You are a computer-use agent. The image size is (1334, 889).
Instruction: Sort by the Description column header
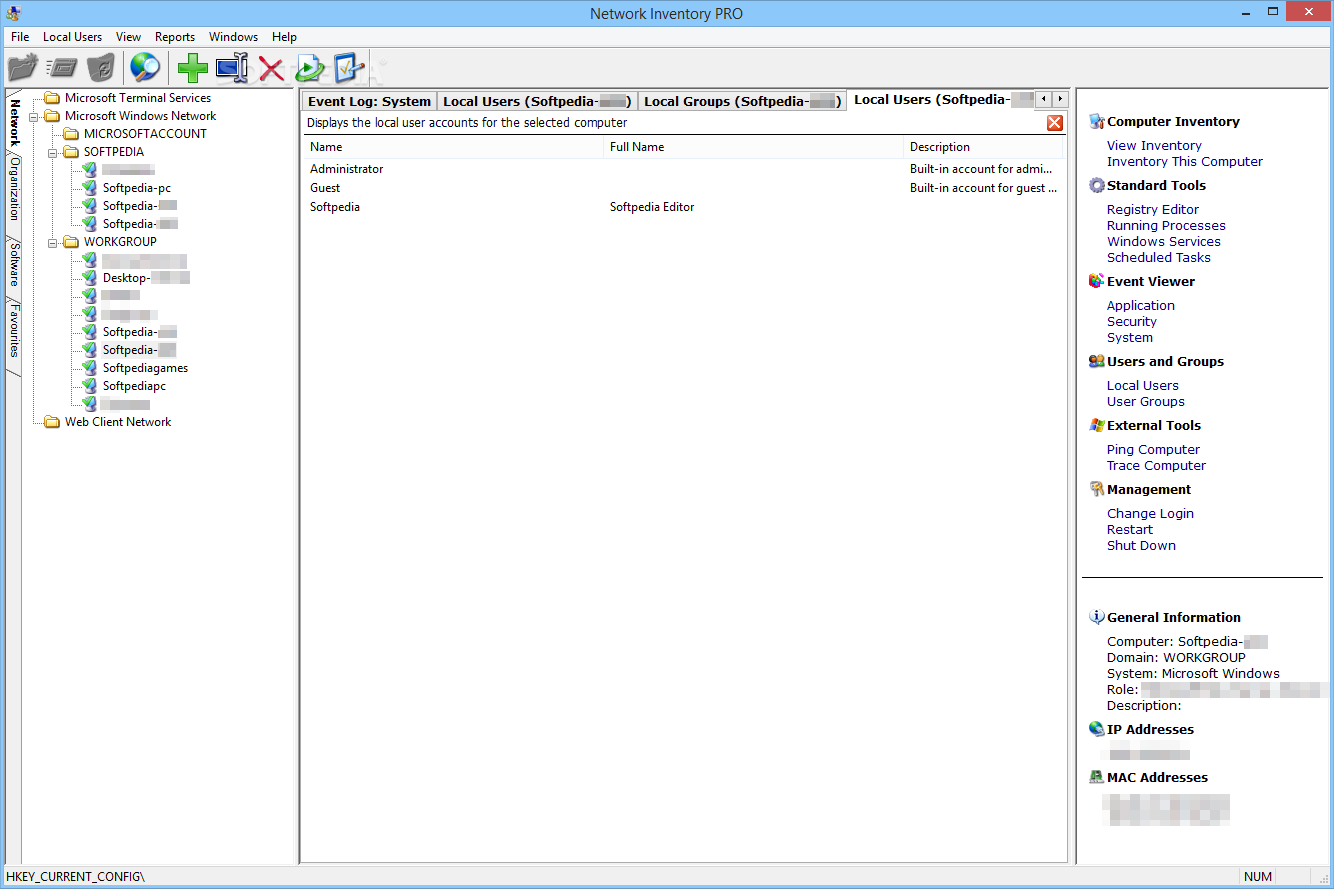pyautogui.click(x=984, y=147)
